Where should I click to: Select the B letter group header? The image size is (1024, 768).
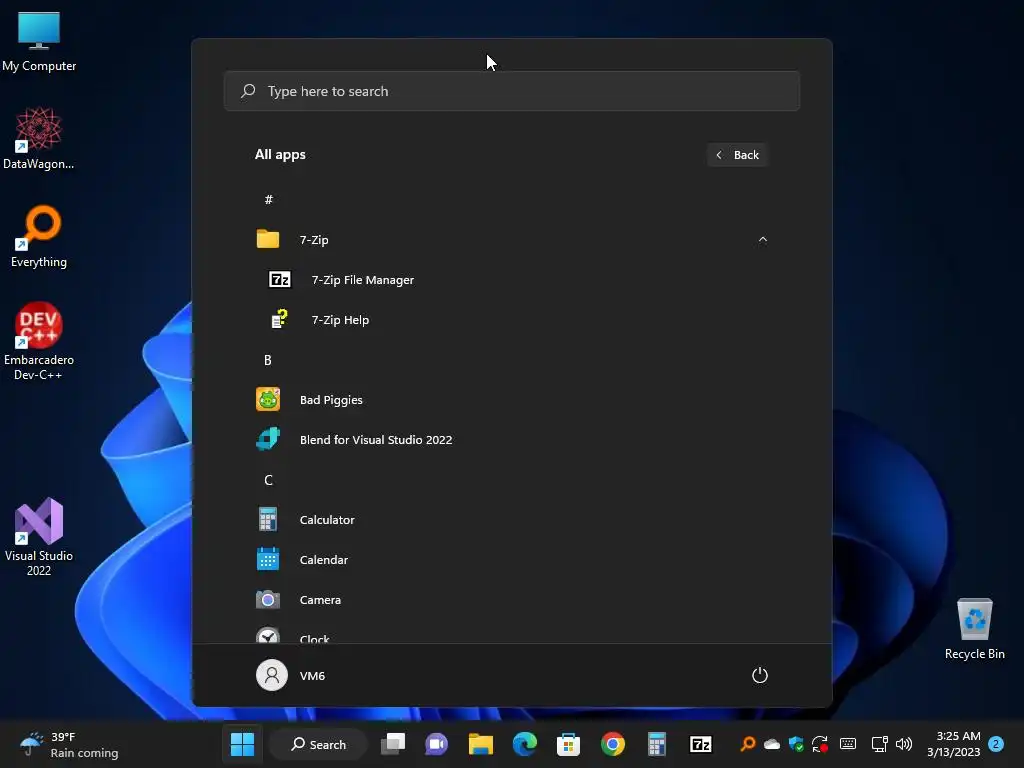click(x=268, y=360)
